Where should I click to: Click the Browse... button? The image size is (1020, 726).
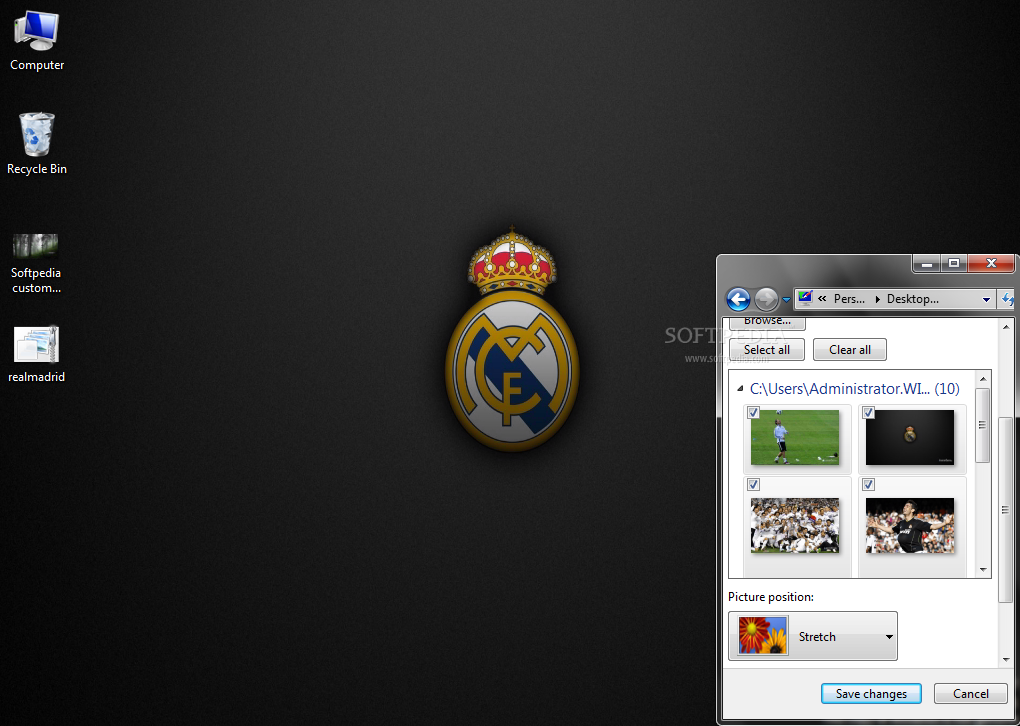767,323
